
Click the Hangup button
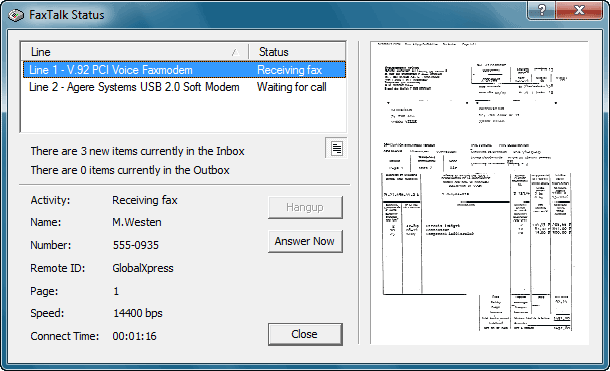pyautogui.click(x=305, y=207)
